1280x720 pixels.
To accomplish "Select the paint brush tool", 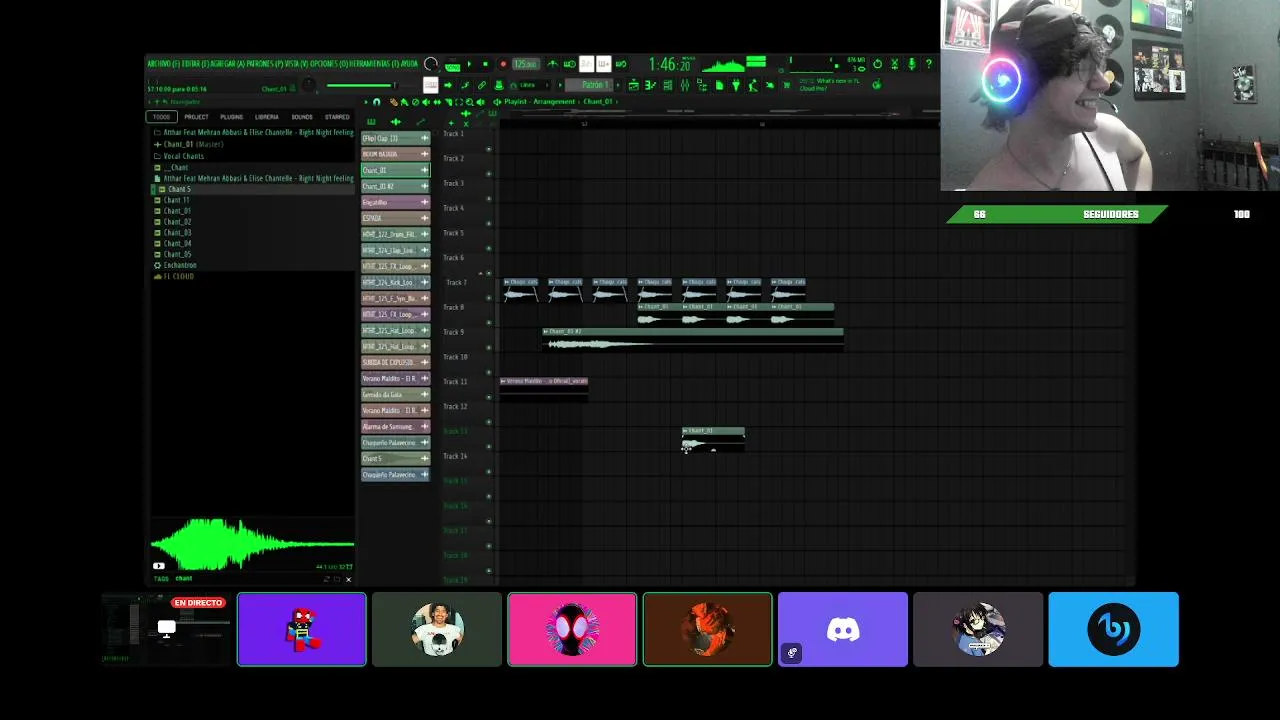I will pos(405,102).
